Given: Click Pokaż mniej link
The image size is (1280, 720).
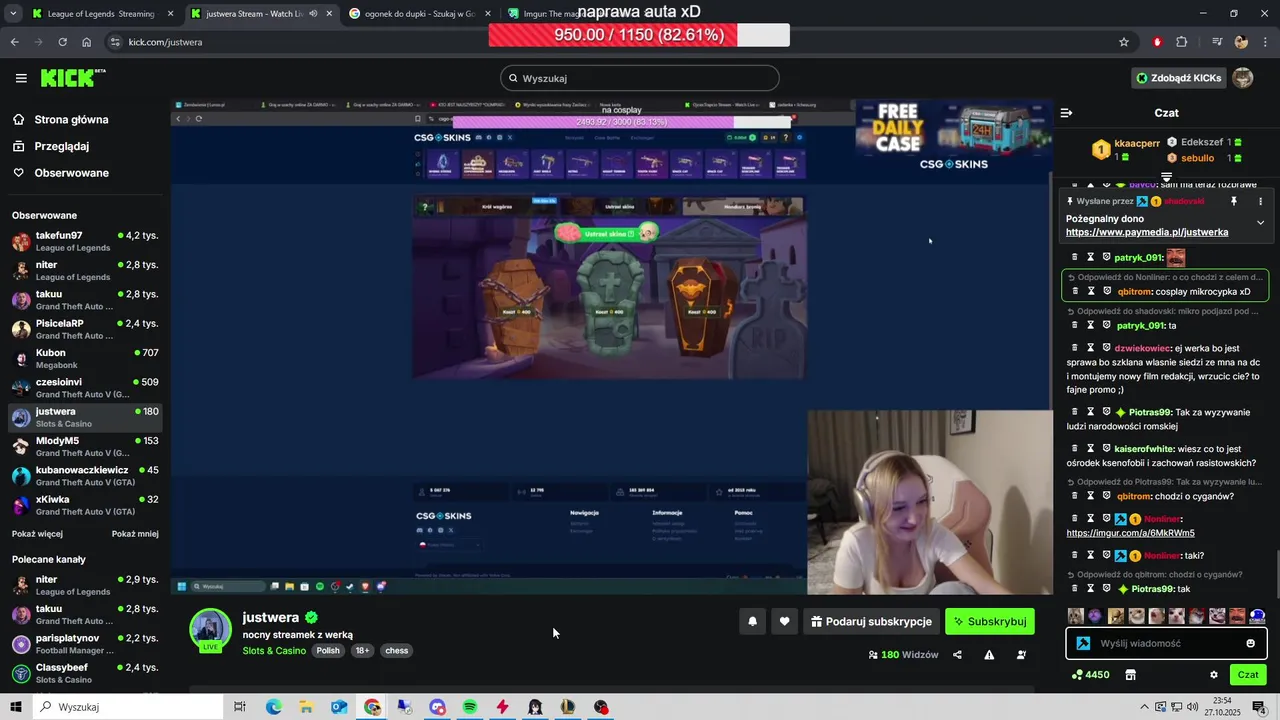Looking at the screenshot, I should pyautogui.click(x=135, y=534).
